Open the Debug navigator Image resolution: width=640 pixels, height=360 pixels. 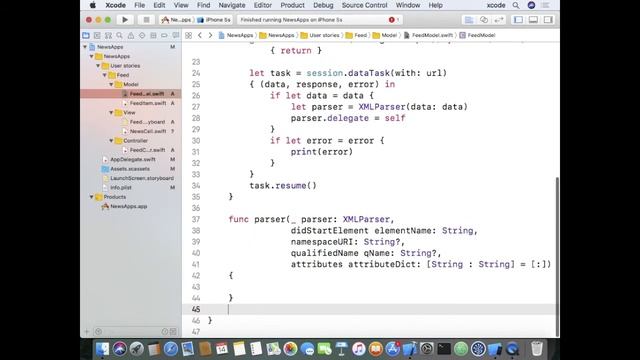153,36
